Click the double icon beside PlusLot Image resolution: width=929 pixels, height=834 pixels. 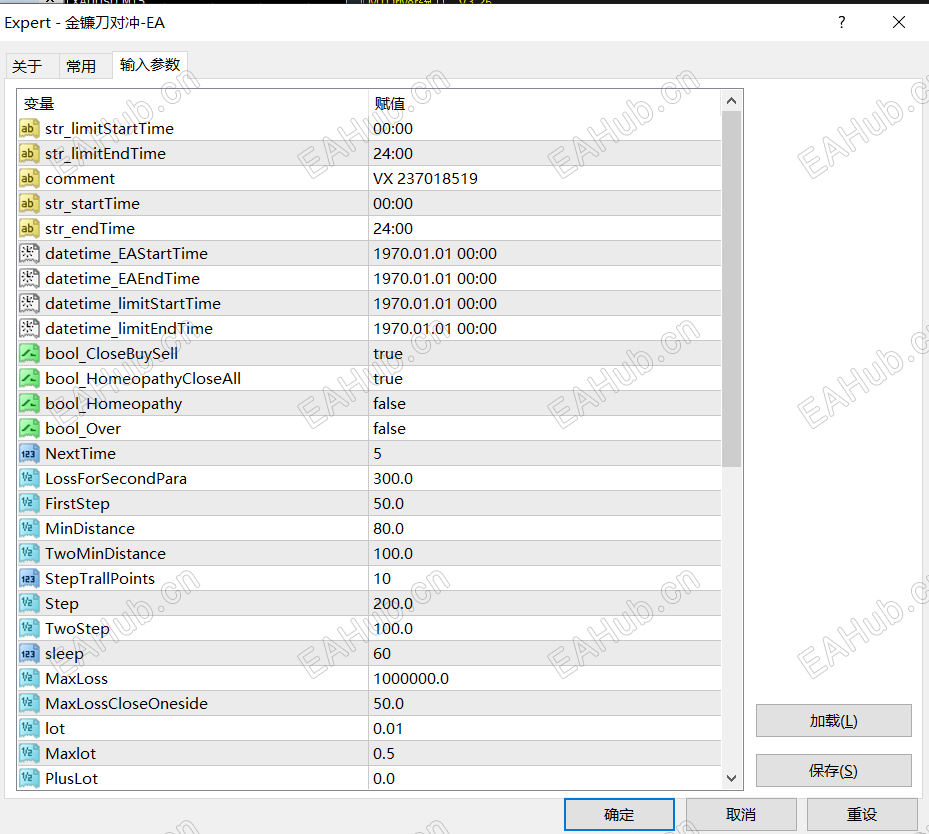click(28, 778)
